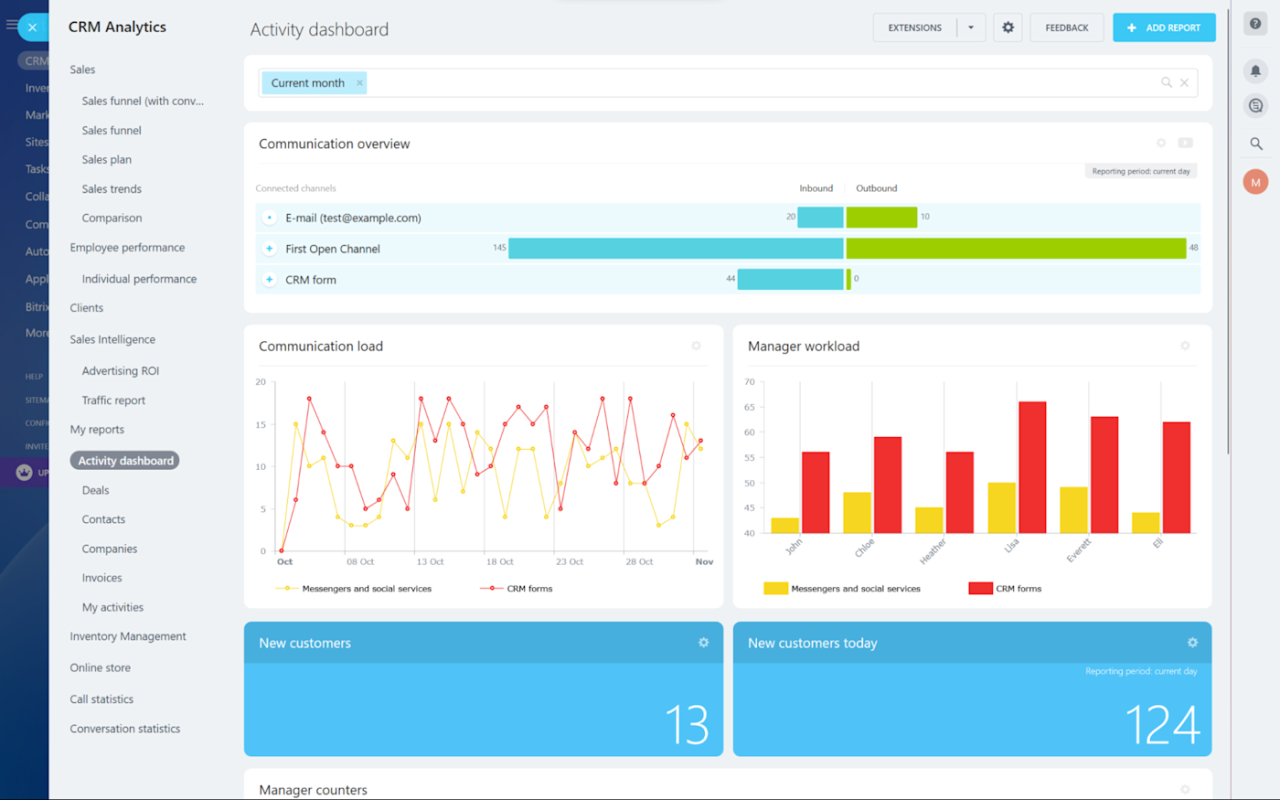Screen dimensions: 1280x800
Task: Select Deals under My reports
Action: [x=95, y=490]
